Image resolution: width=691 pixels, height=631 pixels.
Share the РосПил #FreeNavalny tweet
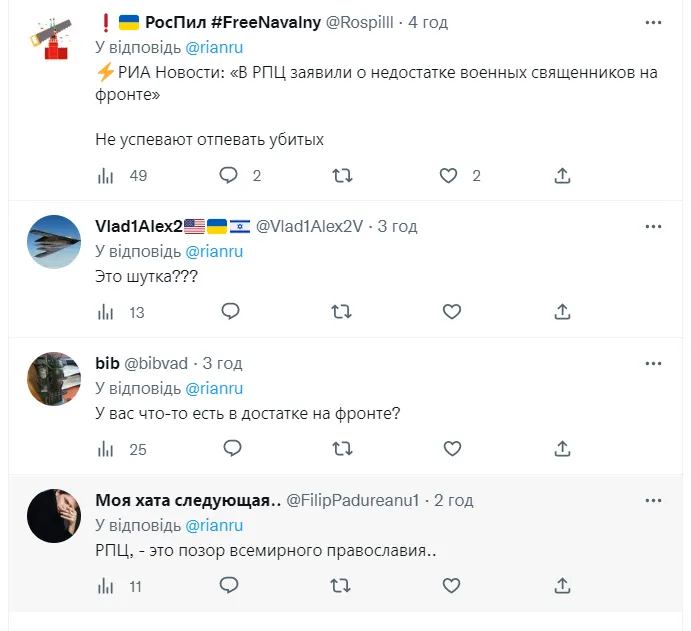[563, 176]
